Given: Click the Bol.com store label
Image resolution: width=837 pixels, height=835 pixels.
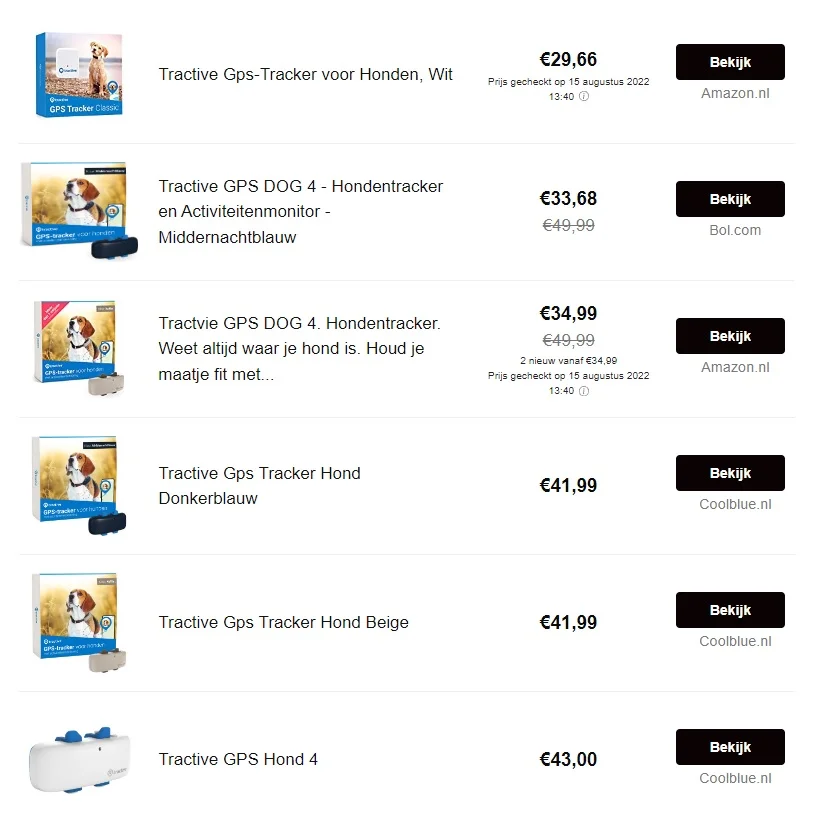Looking at the screenshot, I should click(735, 230).
